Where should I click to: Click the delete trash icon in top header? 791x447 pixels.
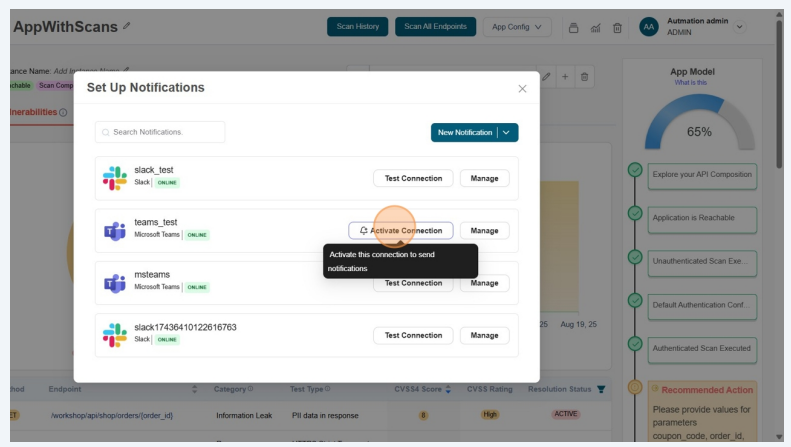coord(617,27)
